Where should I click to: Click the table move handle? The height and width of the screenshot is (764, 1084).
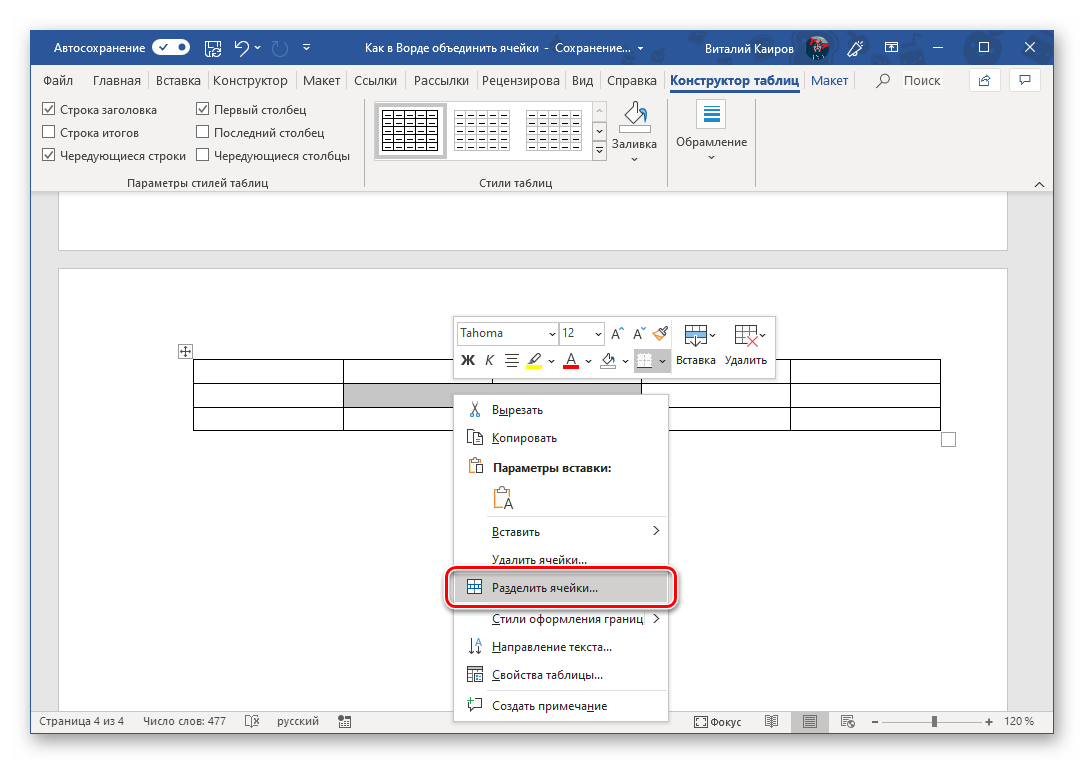pyautogui.click(x=185, y=351)
